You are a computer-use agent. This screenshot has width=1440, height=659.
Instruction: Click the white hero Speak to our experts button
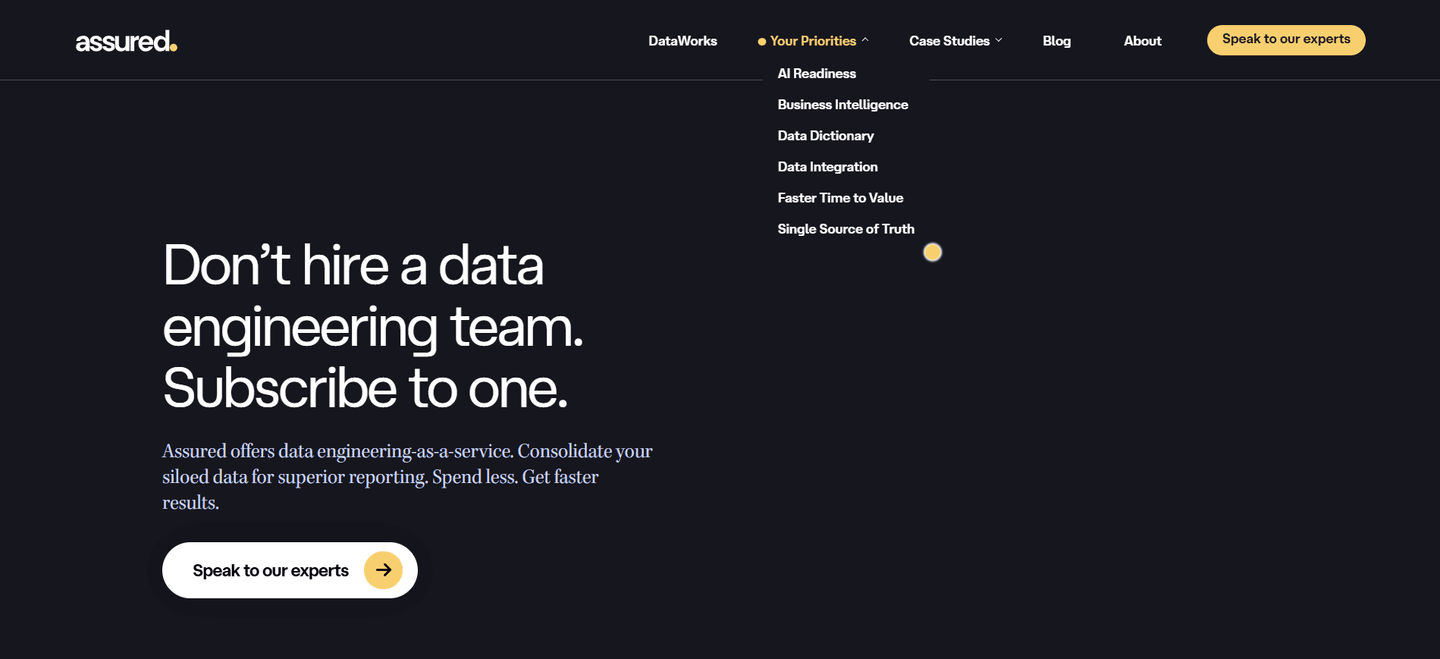(x=290, y=570)
